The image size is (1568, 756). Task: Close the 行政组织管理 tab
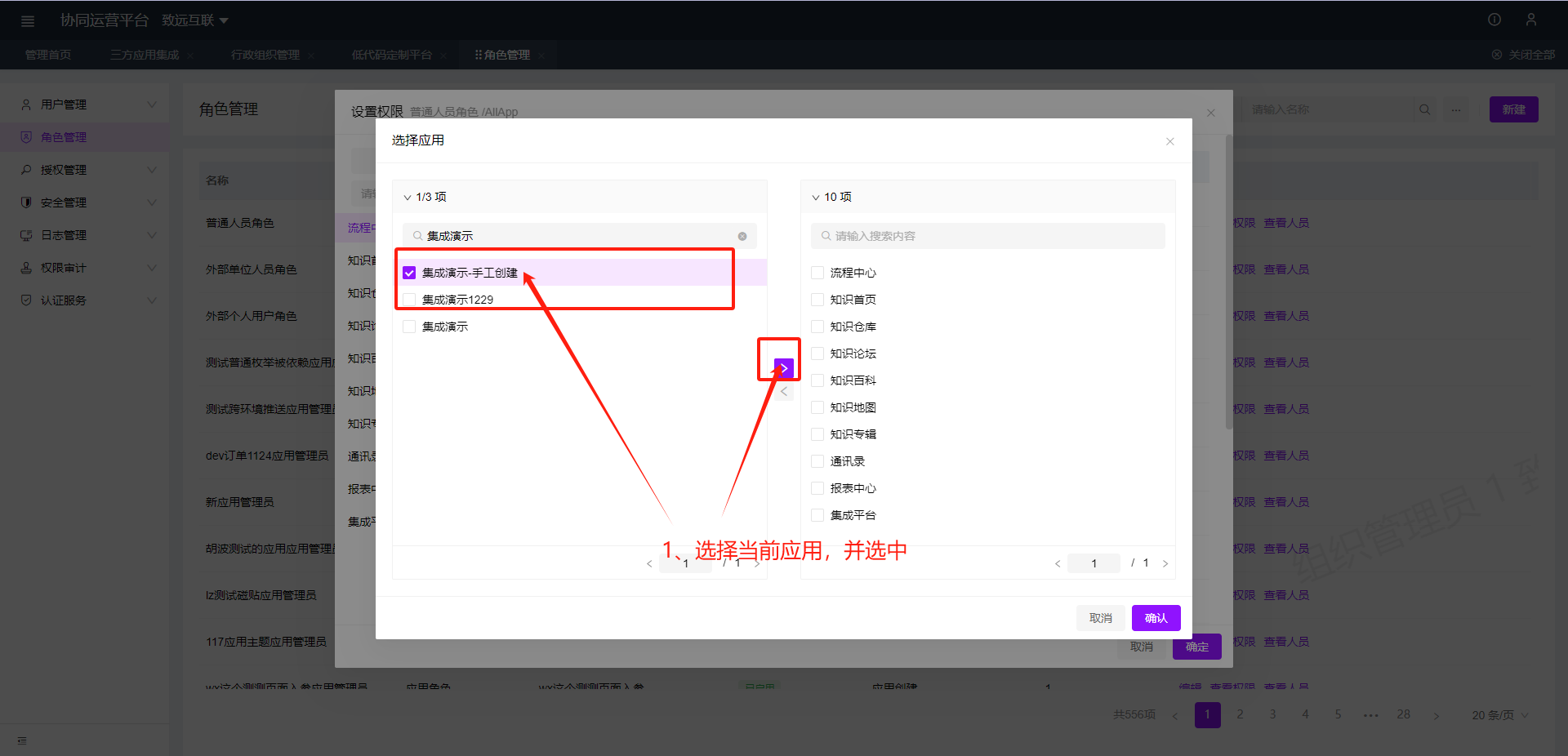pos(311,56)
